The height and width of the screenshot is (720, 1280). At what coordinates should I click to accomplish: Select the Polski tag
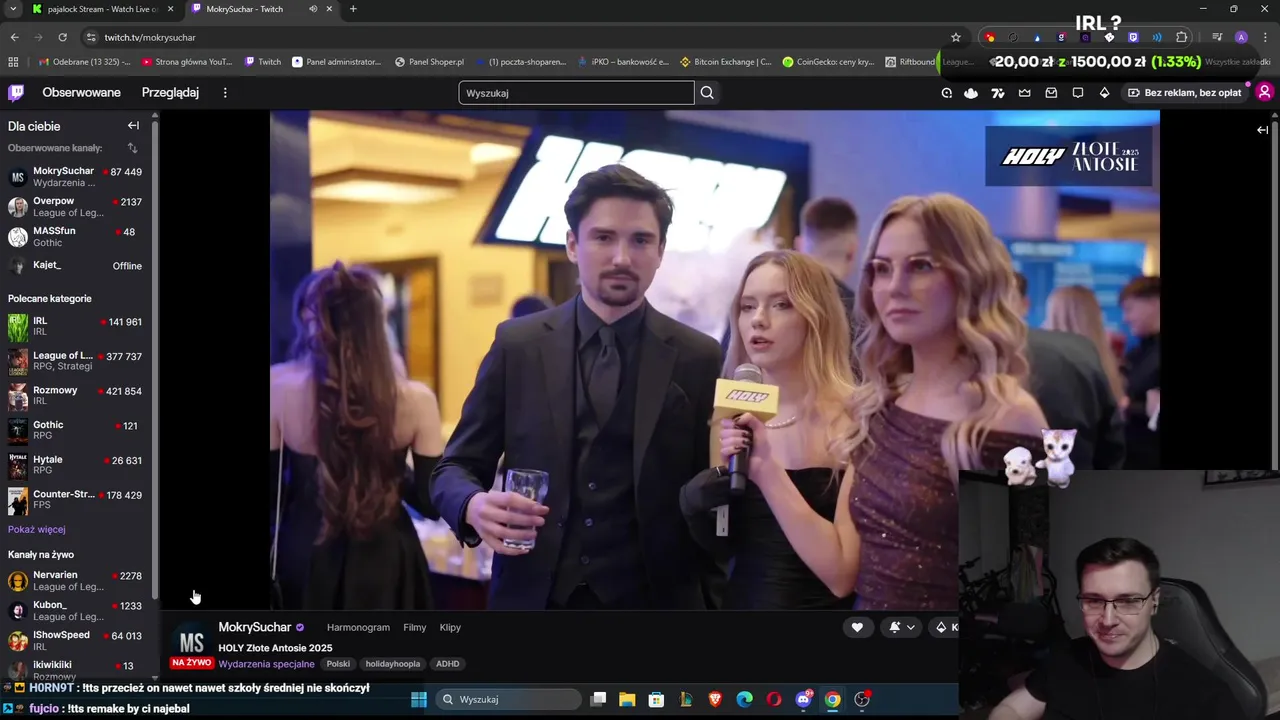pos(338,664)
